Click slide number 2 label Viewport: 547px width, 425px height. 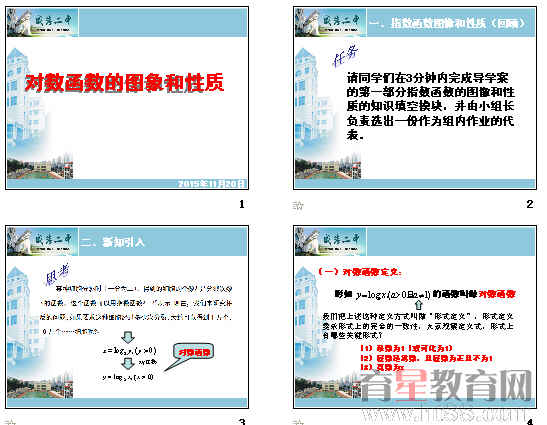pyautogui.click(x=530, y=204)
